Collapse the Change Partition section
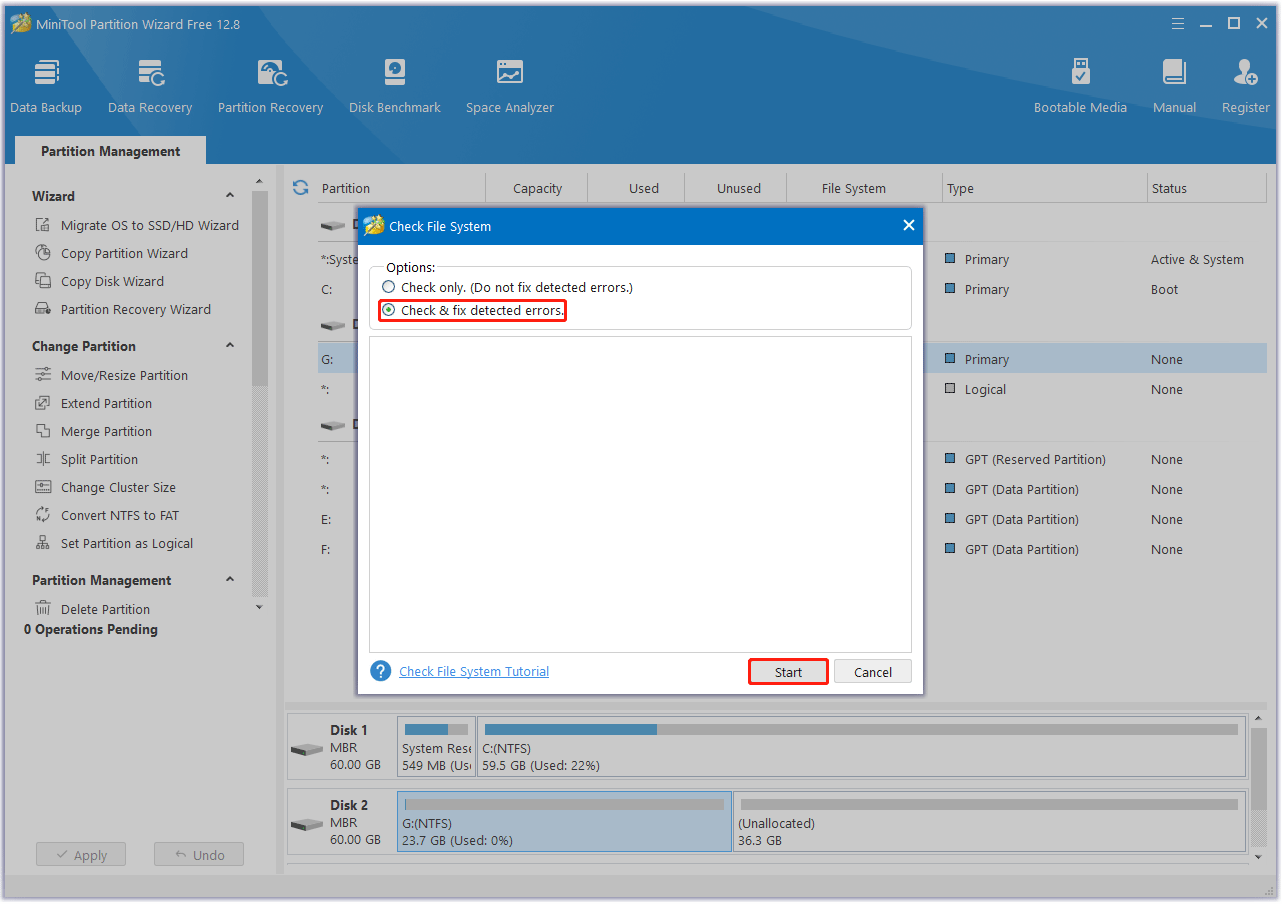Screen dimensions: 1282x904 click(x=229, y=345)
